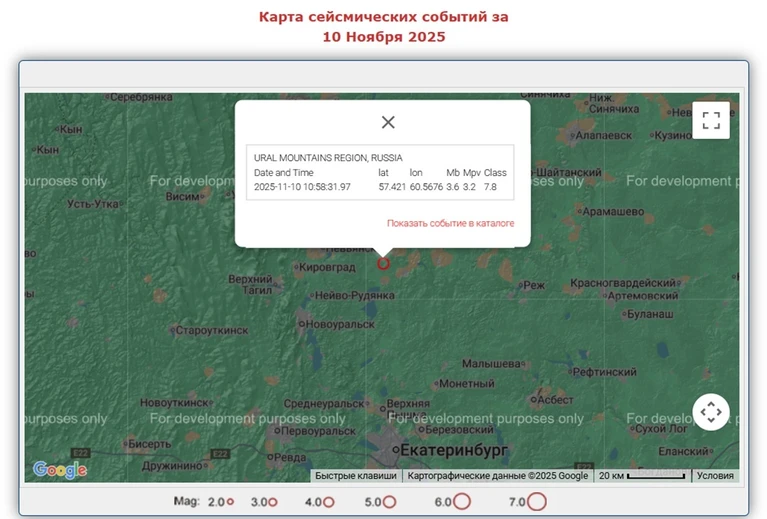Click the event date-time value in popup
Image resolution: width=767 pixels, height=519 pixels.
click(302, 187)
